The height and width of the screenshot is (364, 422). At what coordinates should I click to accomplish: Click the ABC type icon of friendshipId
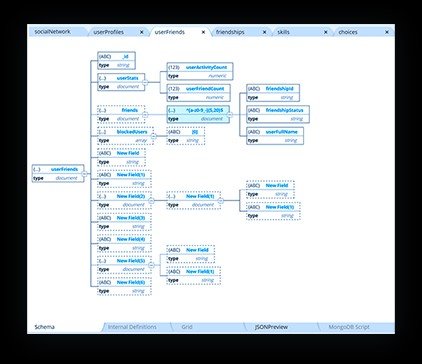click(254, 89)
